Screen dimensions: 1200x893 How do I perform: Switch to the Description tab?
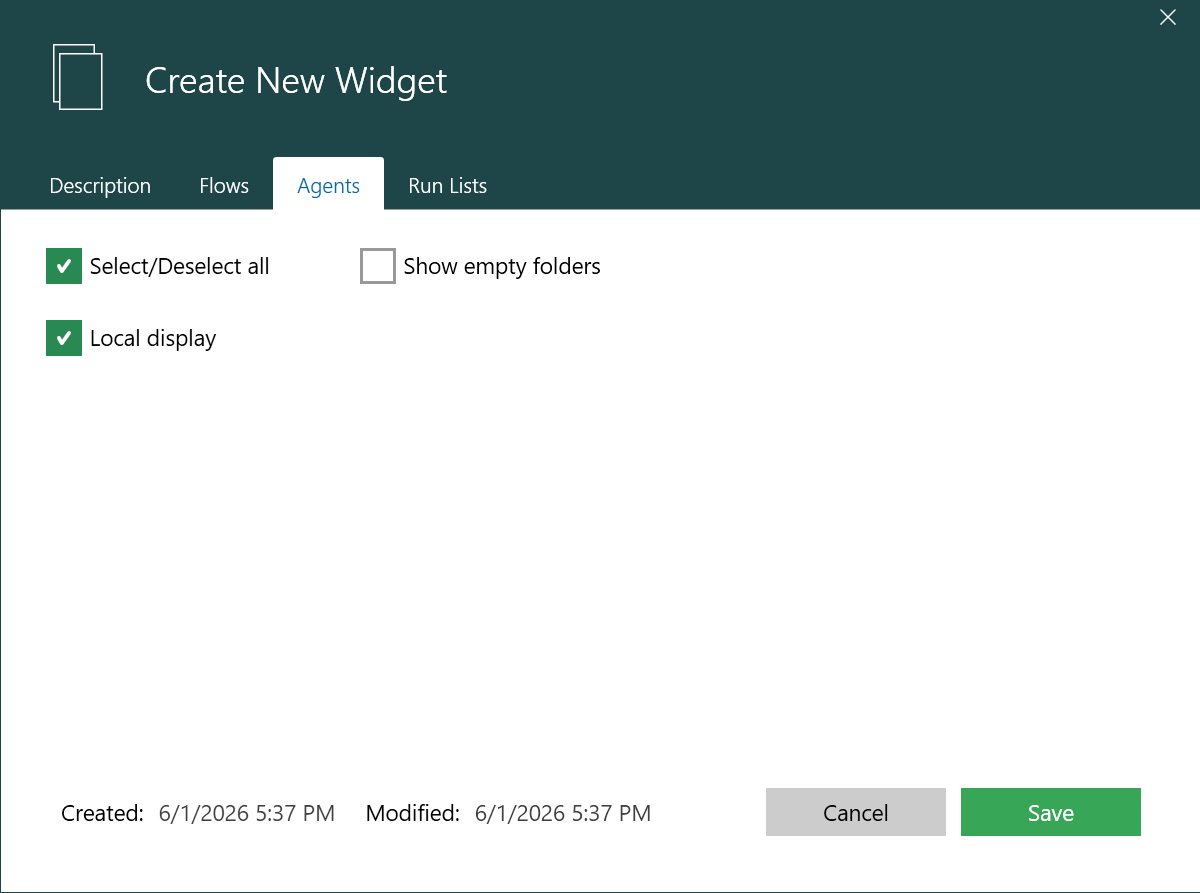click(100, 186)
